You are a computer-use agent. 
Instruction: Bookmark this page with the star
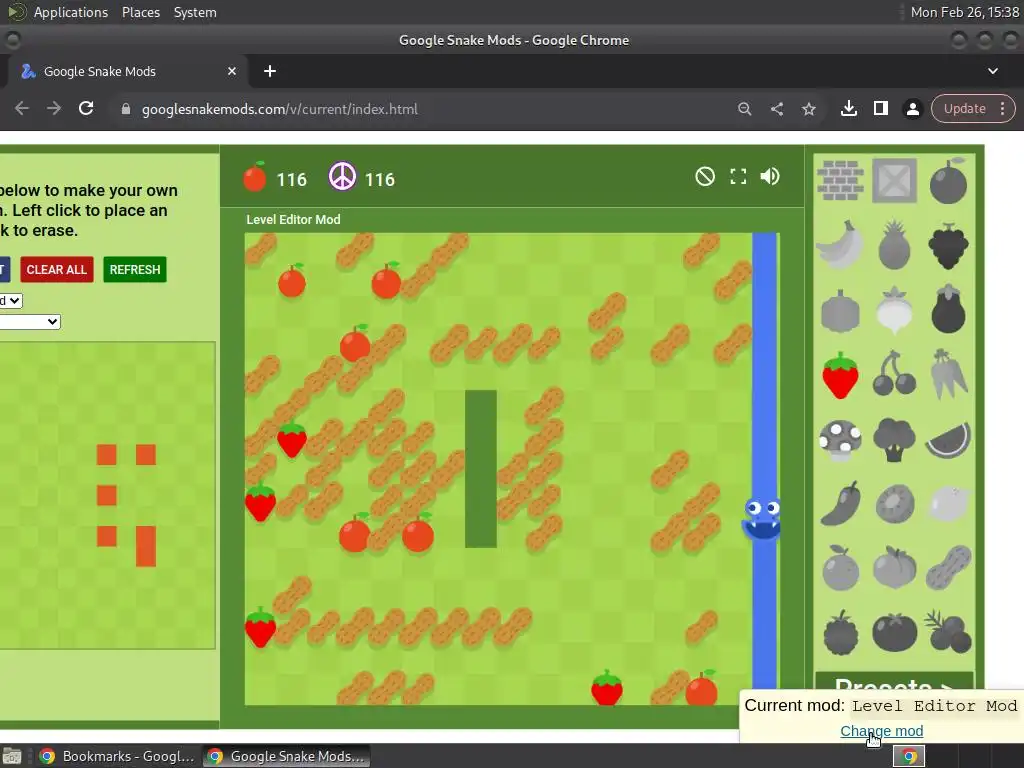(x=808, y=109)
